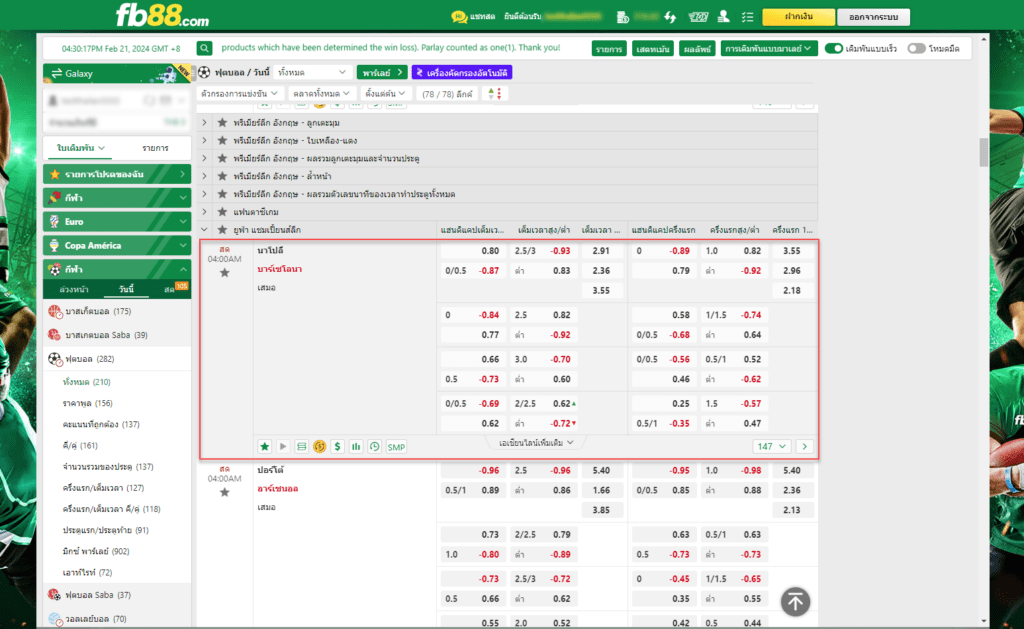Favorite the Porto match with its star
This screenshot has height=629, width=1024.
point(225,492)
